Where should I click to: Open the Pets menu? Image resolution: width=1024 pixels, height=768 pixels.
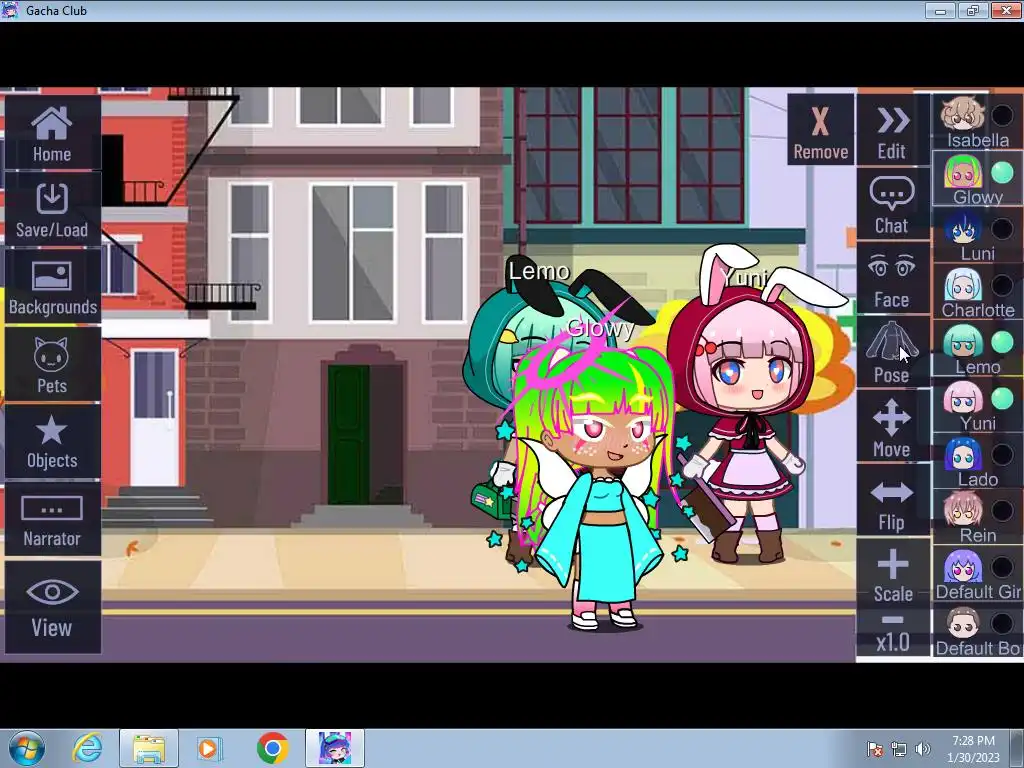point(52,364)
